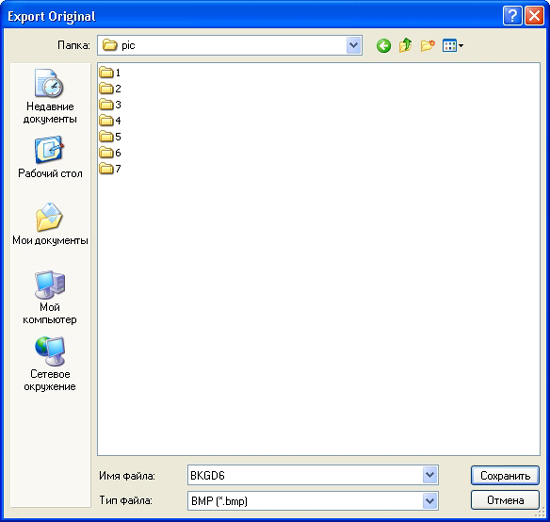This screenshot has height=522, width=550.
Task: Select folder icon named 7
Action: click(x=106, y=169)
